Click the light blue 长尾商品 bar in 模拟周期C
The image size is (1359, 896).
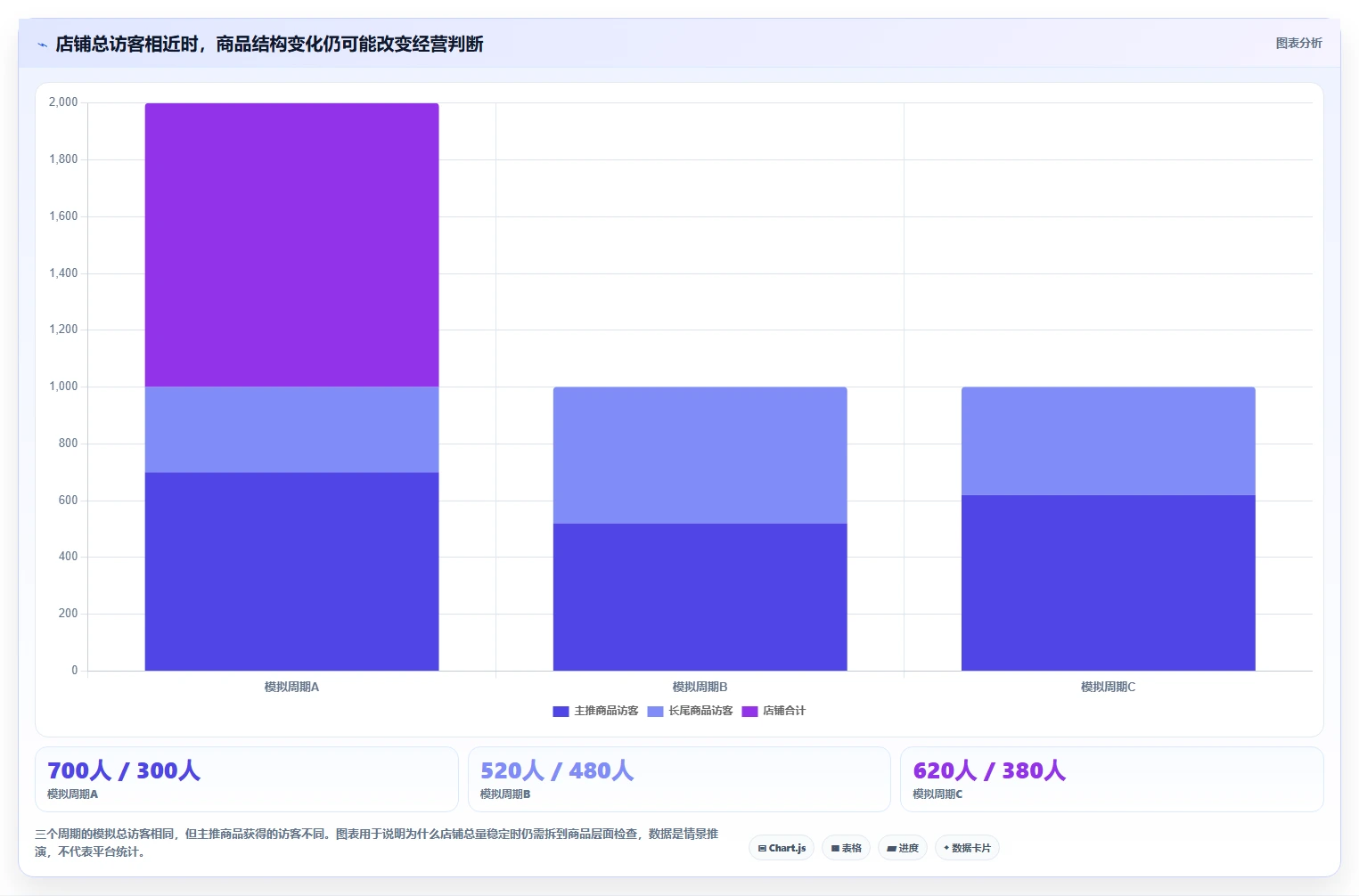pos(1108,441)
